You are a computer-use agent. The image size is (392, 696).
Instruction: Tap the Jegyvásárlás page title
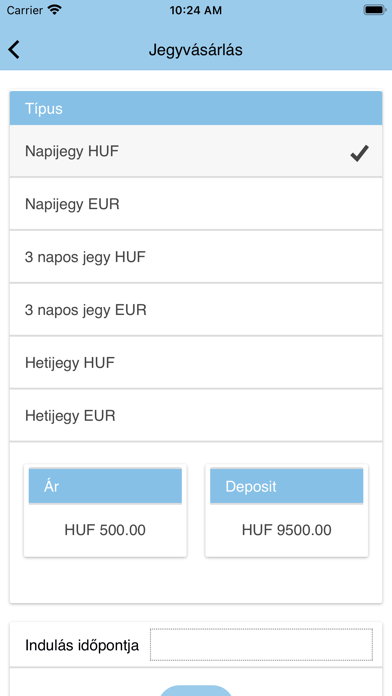point(196,50)
